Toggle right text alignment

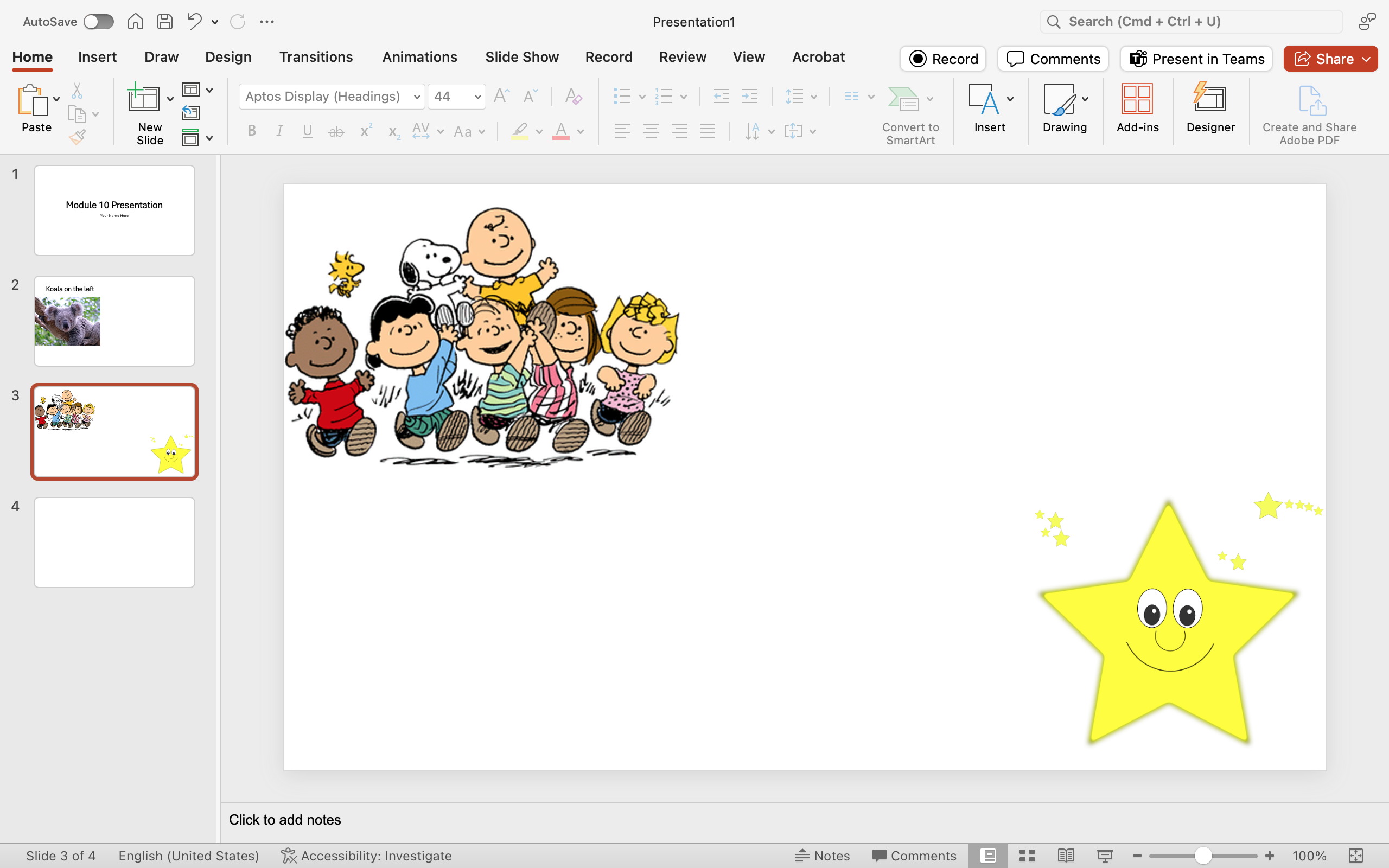click(x=679, y=131)
